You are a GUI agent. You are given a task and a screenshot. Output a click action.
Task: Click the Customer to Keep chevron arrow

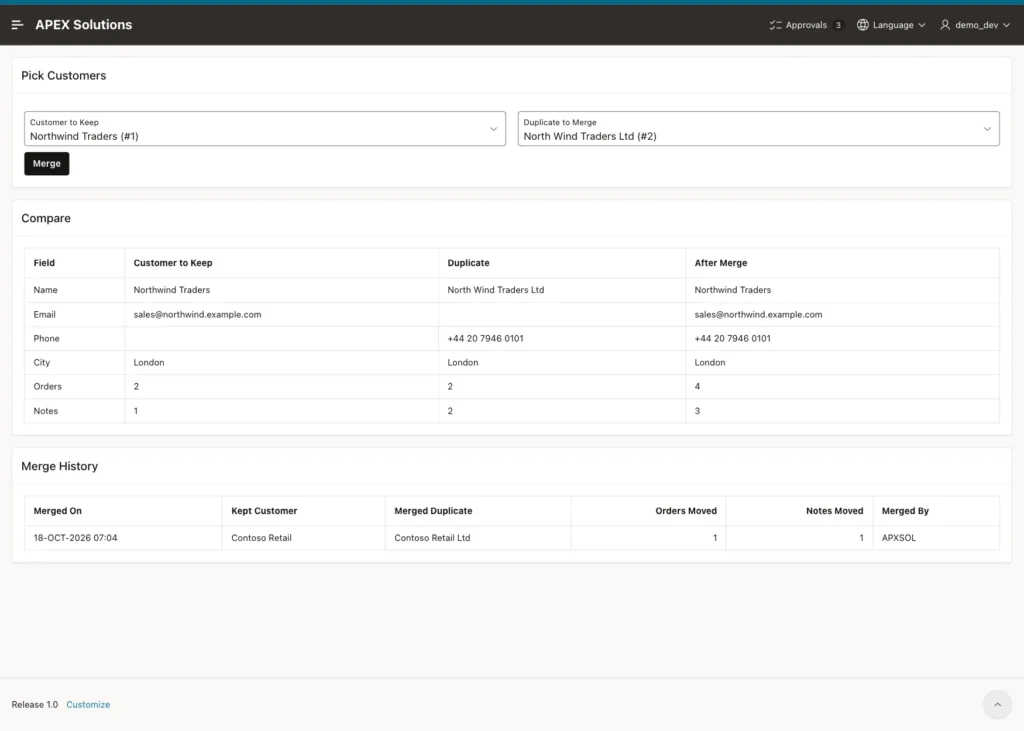click(x=494, y=129)
